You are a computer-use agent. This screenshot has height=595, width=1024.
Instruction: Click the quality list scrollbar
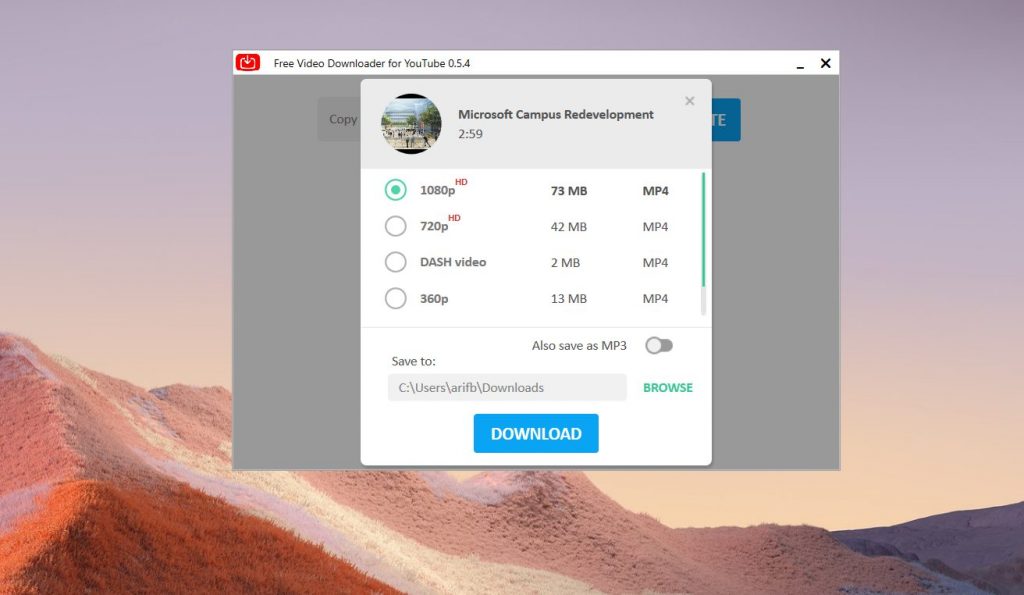click(703, 244)
